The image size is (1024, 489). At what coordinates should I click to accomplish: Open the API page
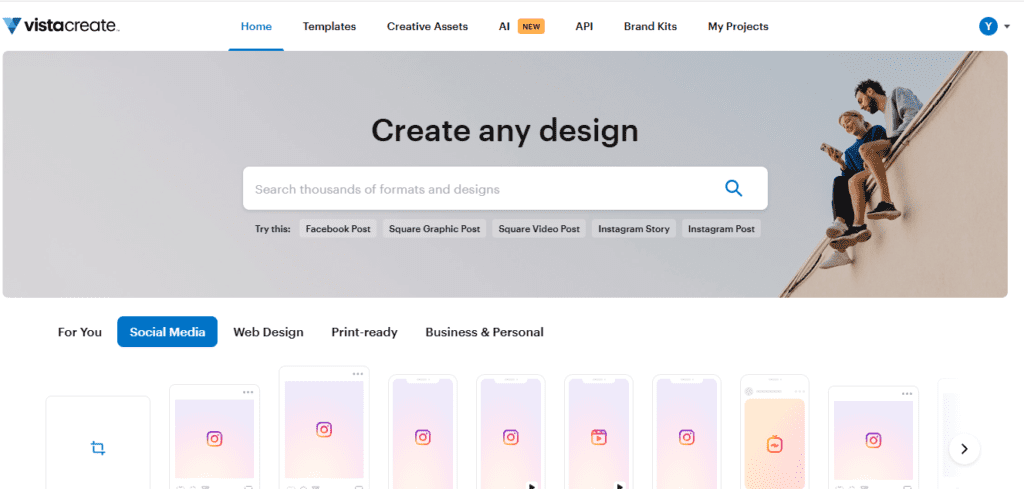pos(584,27)
